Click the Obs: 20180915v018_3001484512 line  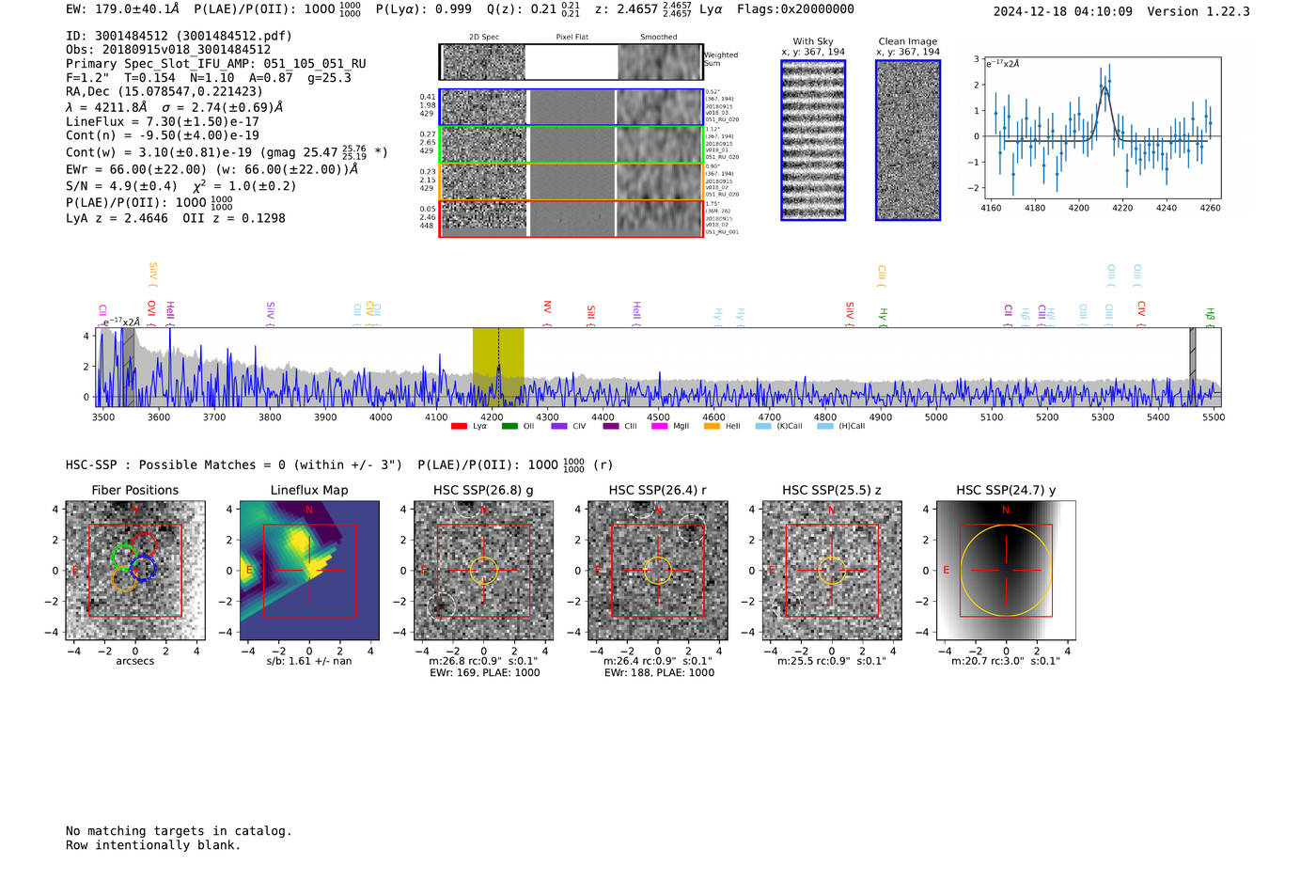click(168, 50)
